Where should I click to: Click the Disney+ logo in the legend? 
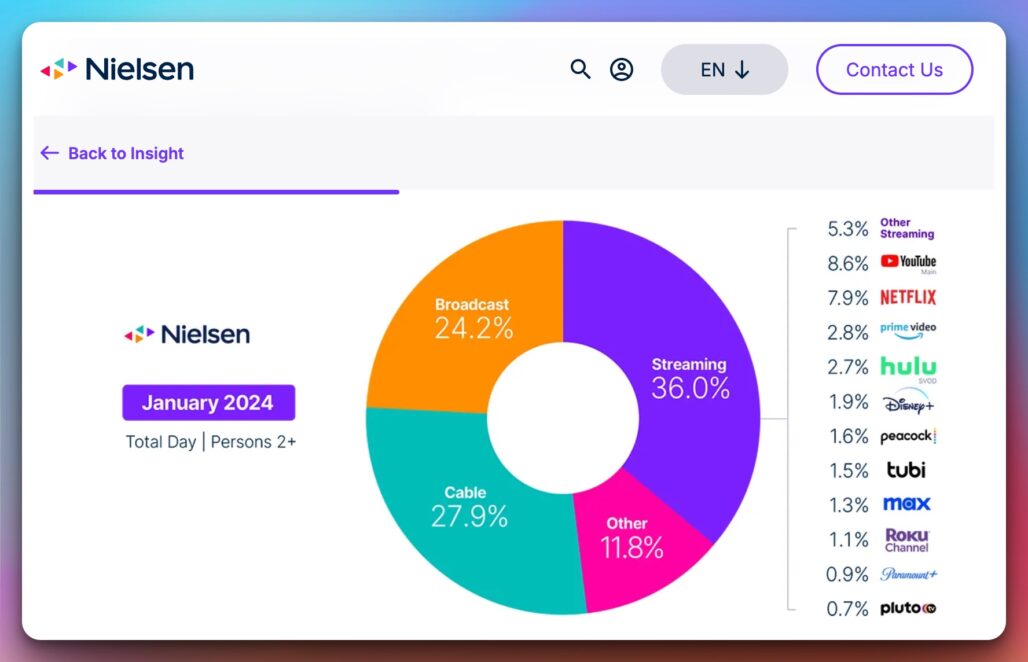[x=908, y=402]
